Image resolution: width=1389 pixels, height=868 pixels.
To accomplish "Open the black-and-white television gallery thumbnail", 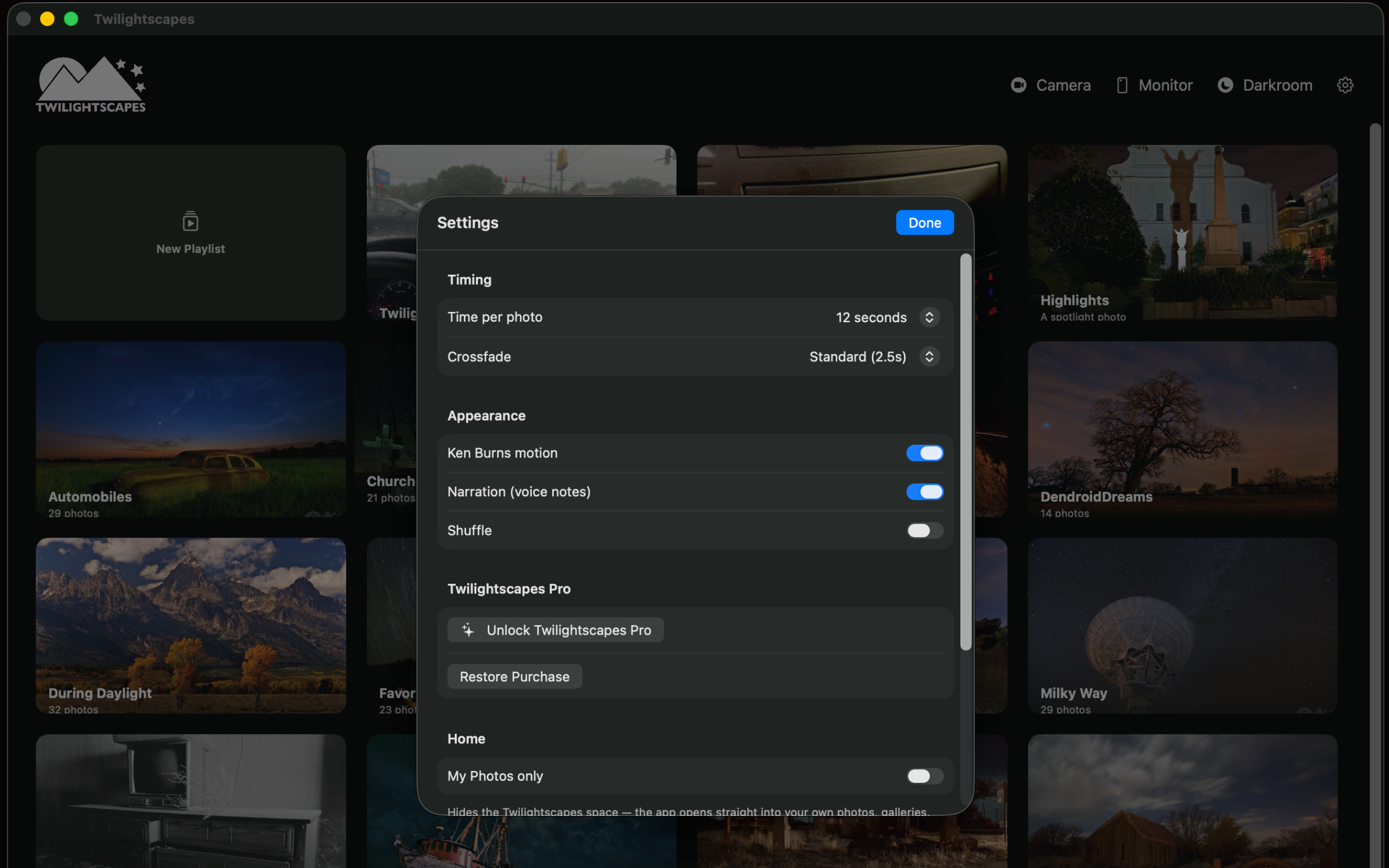I will 190,801.
